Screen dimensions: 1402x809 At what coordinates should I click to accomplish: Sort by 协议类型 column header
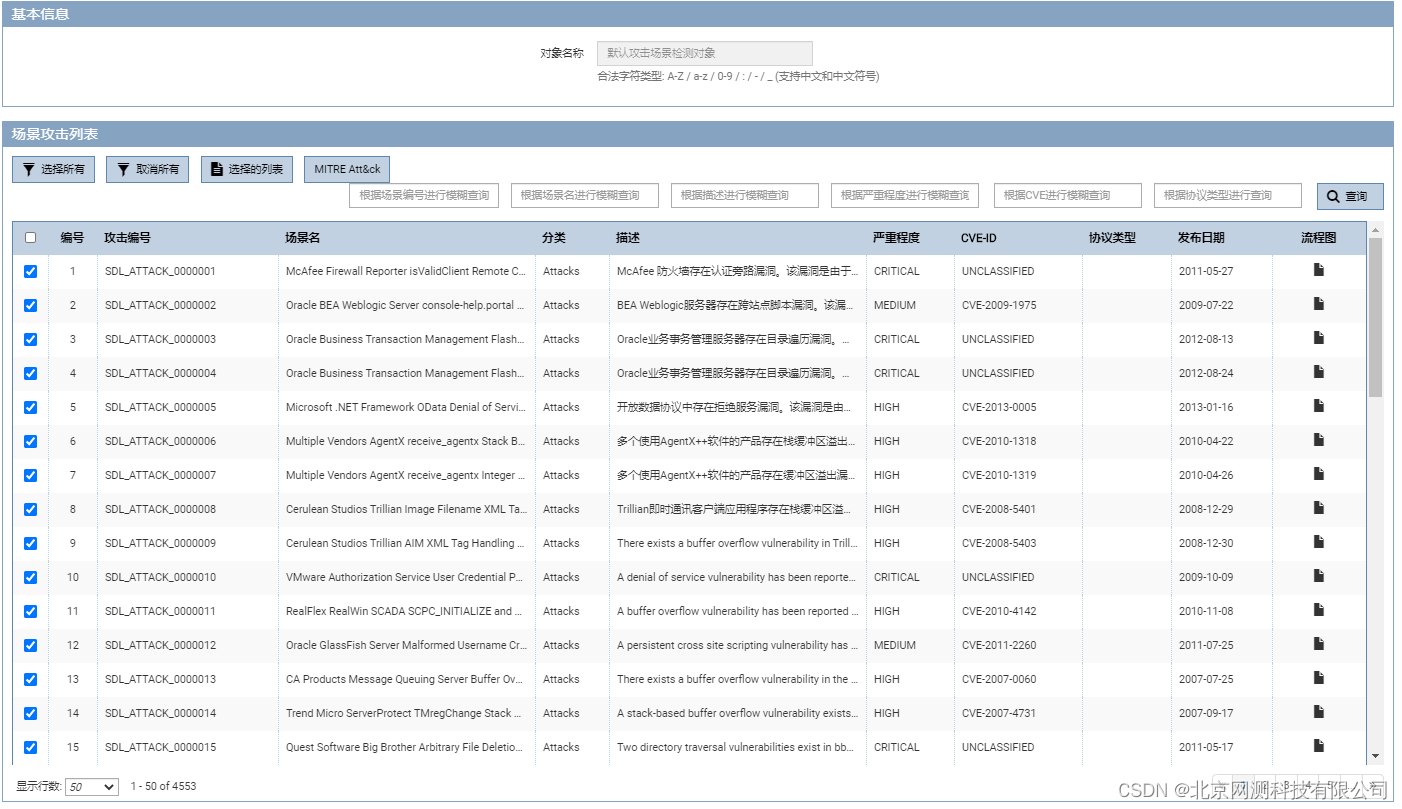coord(1112,238)
